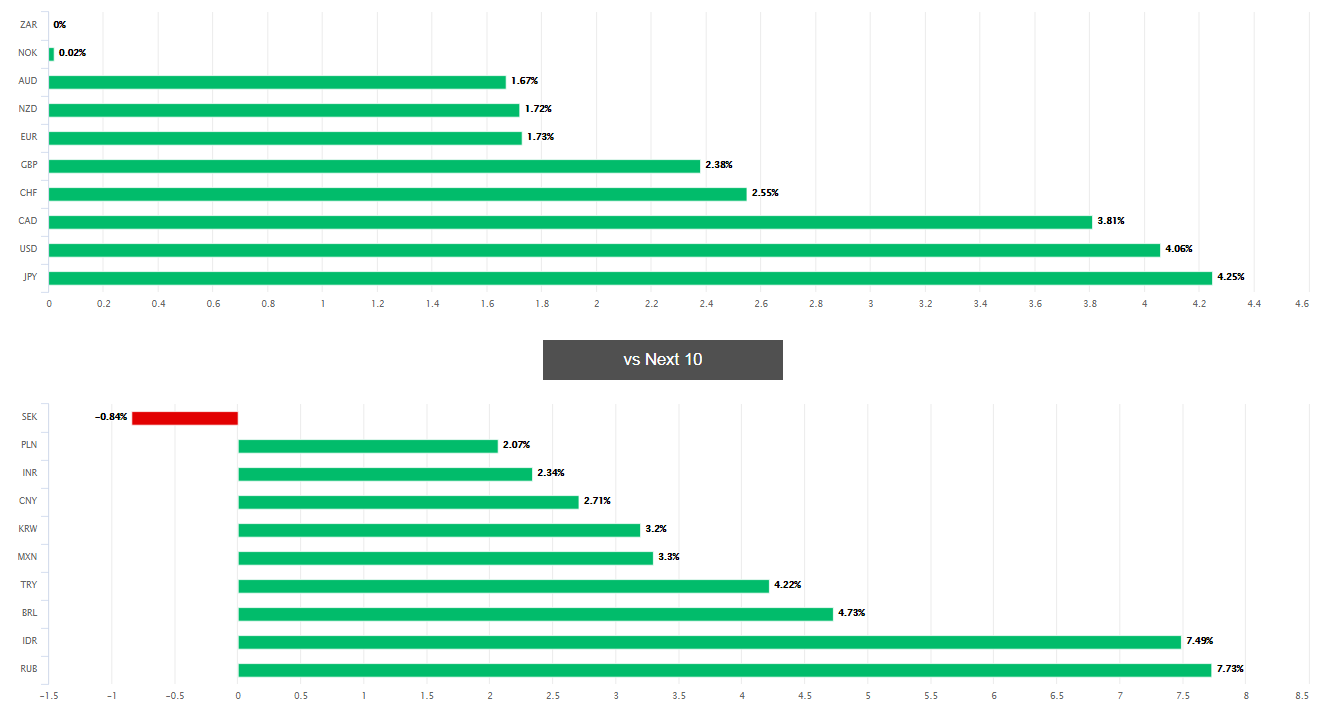Image resolution: width=1323 pixels, height=704 pixels.
Task: Click the green GBP bar
Action: (x=374, y=166)
